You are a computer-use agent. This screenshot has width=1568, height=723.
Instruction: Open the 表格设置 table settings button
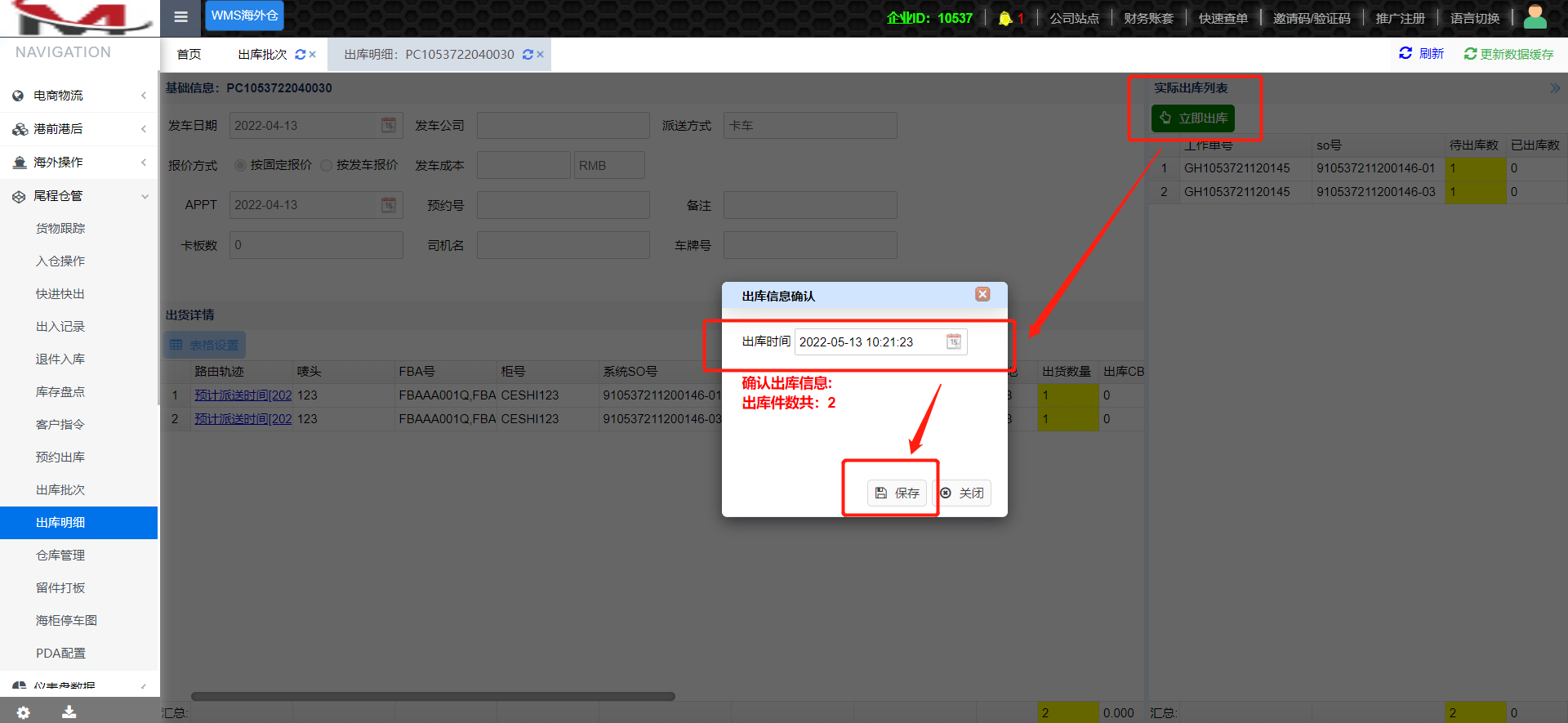[x=205, y=346]
